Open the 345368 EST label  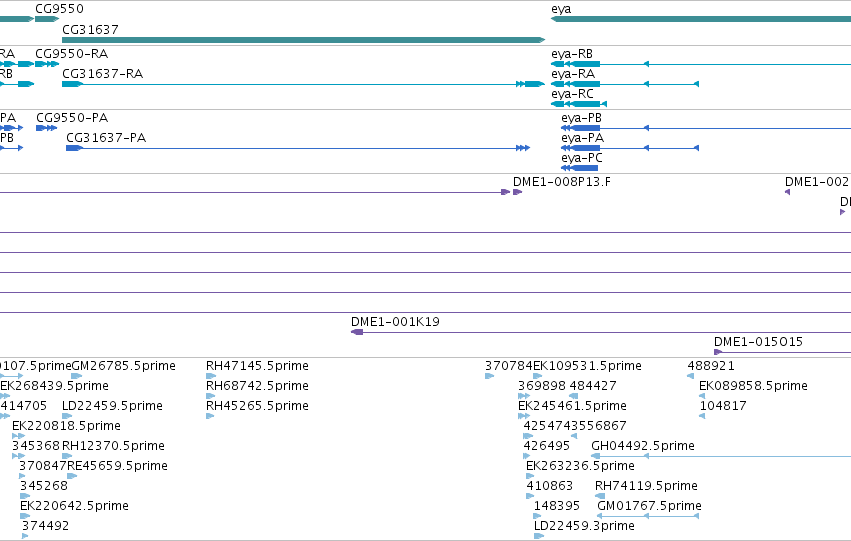tap(36, 446)
